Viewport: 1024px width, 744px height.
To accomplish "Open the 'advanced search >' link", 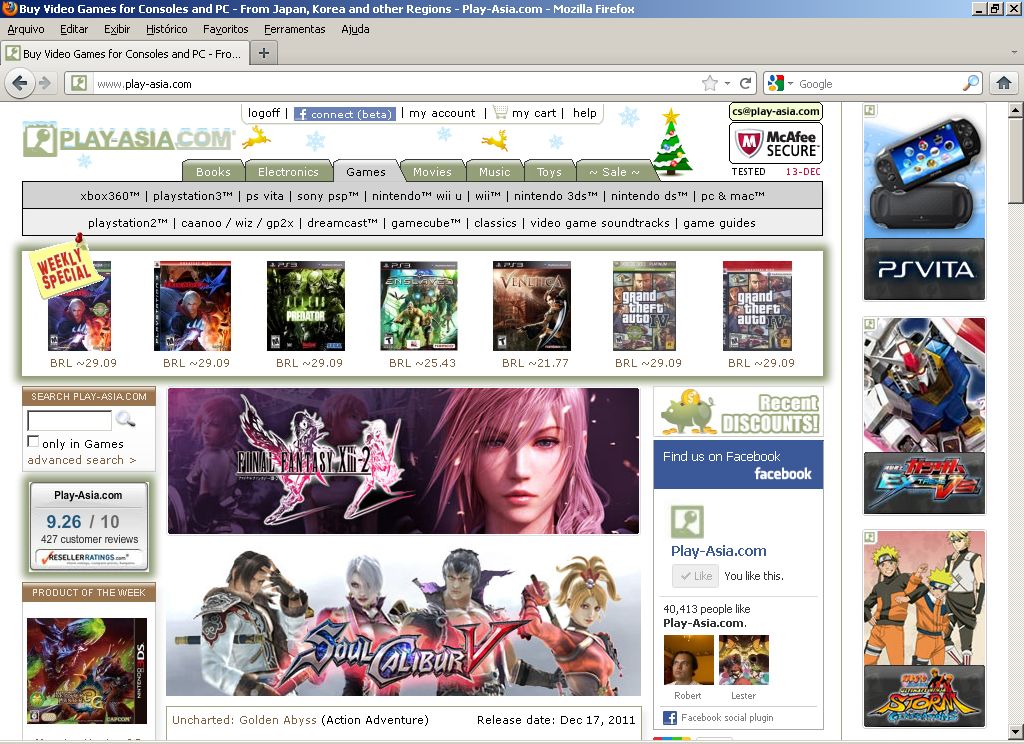I will (81, 460).
